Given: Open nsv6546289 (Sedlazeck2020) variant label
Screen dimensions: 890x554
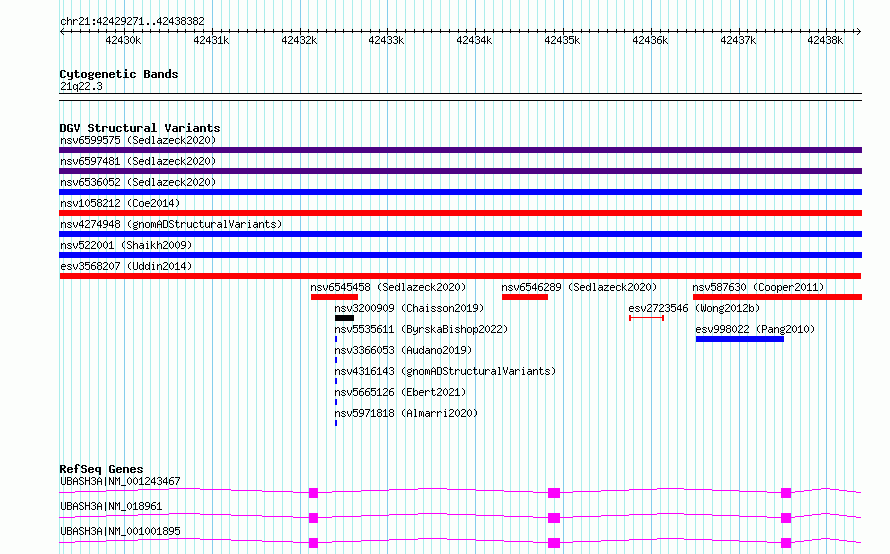Looking at the screenshot, I should [x=579, y=287].
